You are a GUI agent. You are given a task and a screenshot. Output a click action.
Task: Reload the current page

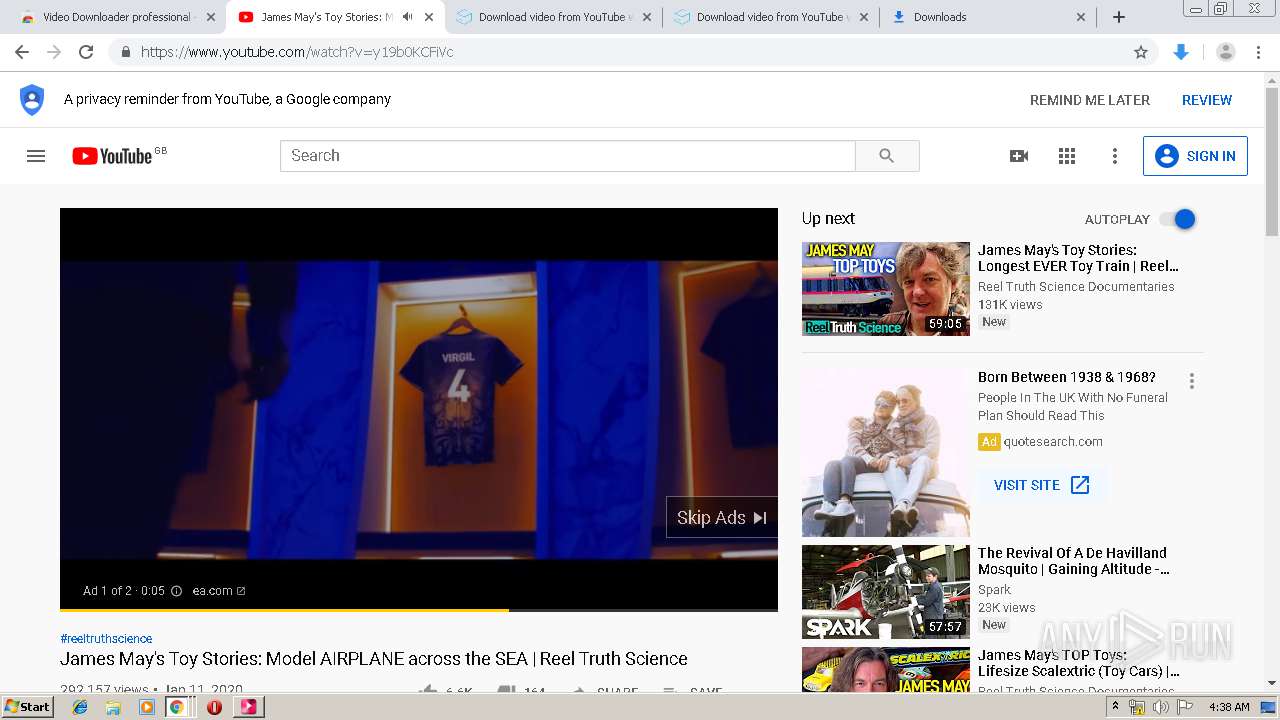point(86,52)
